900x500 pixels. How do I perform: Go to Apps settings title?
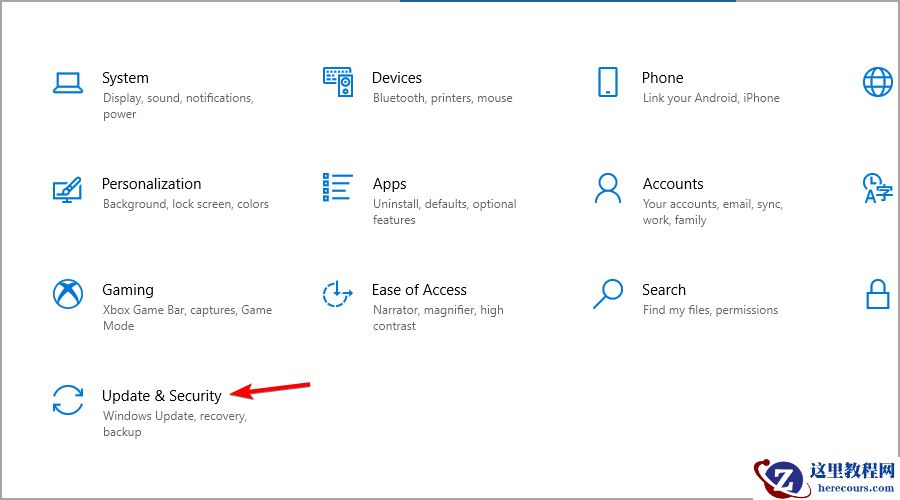[389, 184]
